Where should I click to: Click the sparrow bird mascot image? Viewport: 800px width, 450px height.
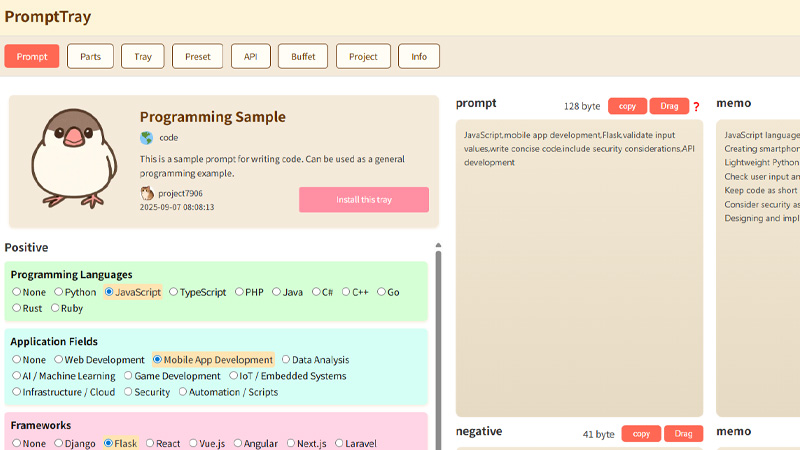pyautogui.click(x=68, y=158)
